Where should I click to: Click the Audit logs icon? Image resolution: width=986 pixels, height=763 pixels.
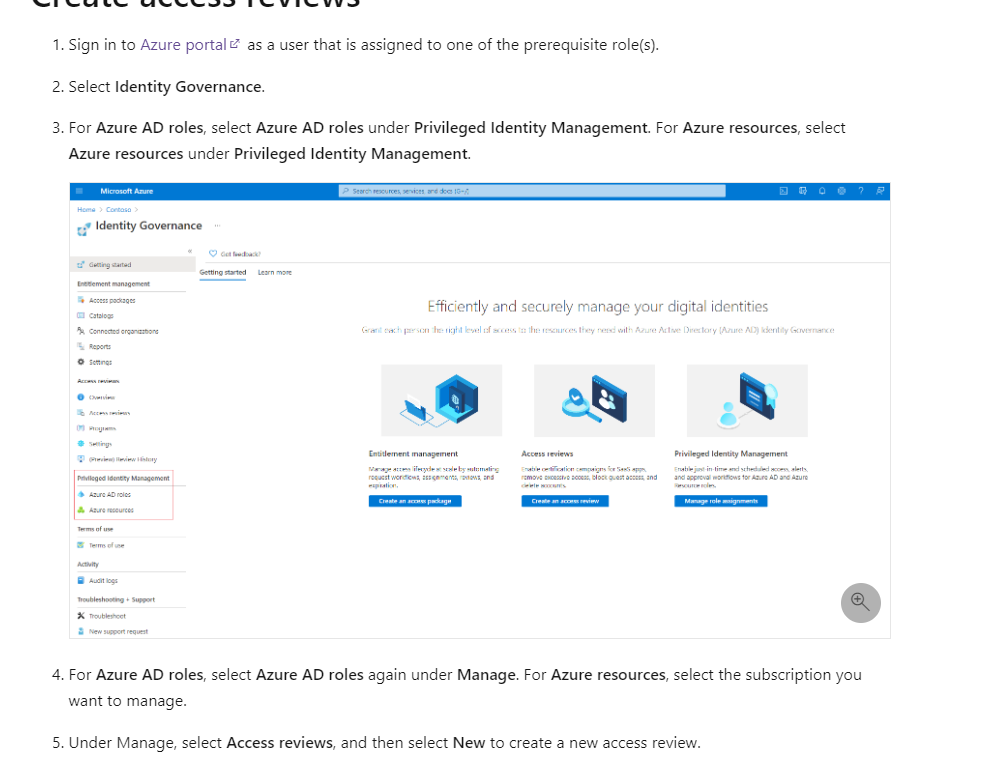[80, 581]
